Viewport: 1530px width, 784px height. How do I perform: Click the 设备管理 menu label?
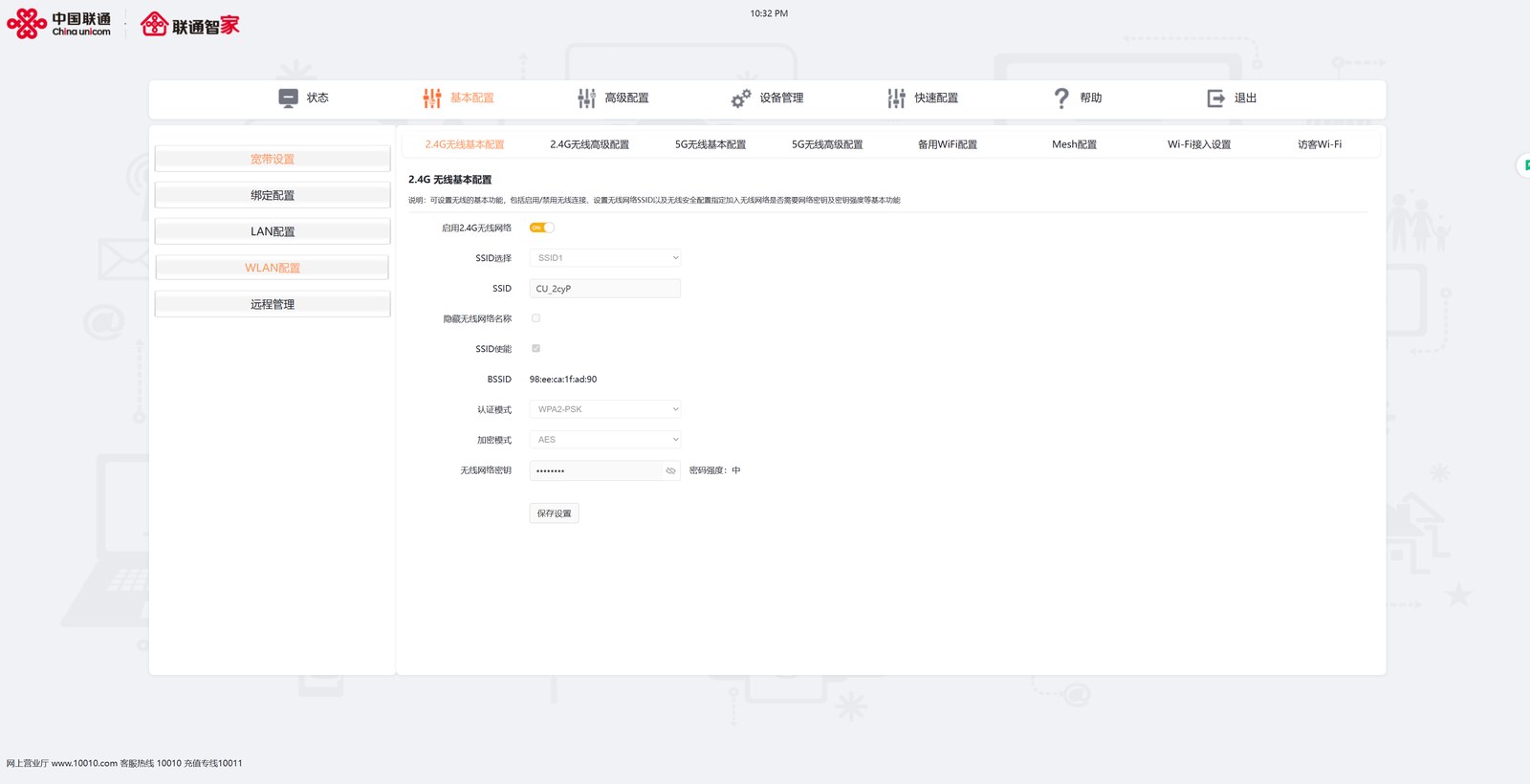(x=781, y=98)
